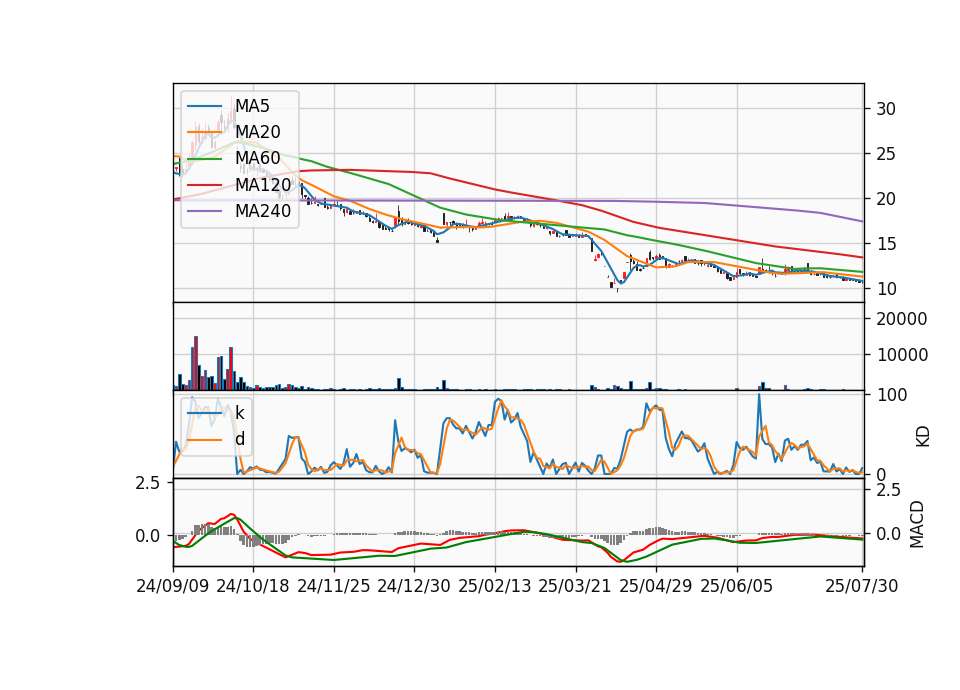Click the 'k' label in KD legend

[x=239, y=413]
